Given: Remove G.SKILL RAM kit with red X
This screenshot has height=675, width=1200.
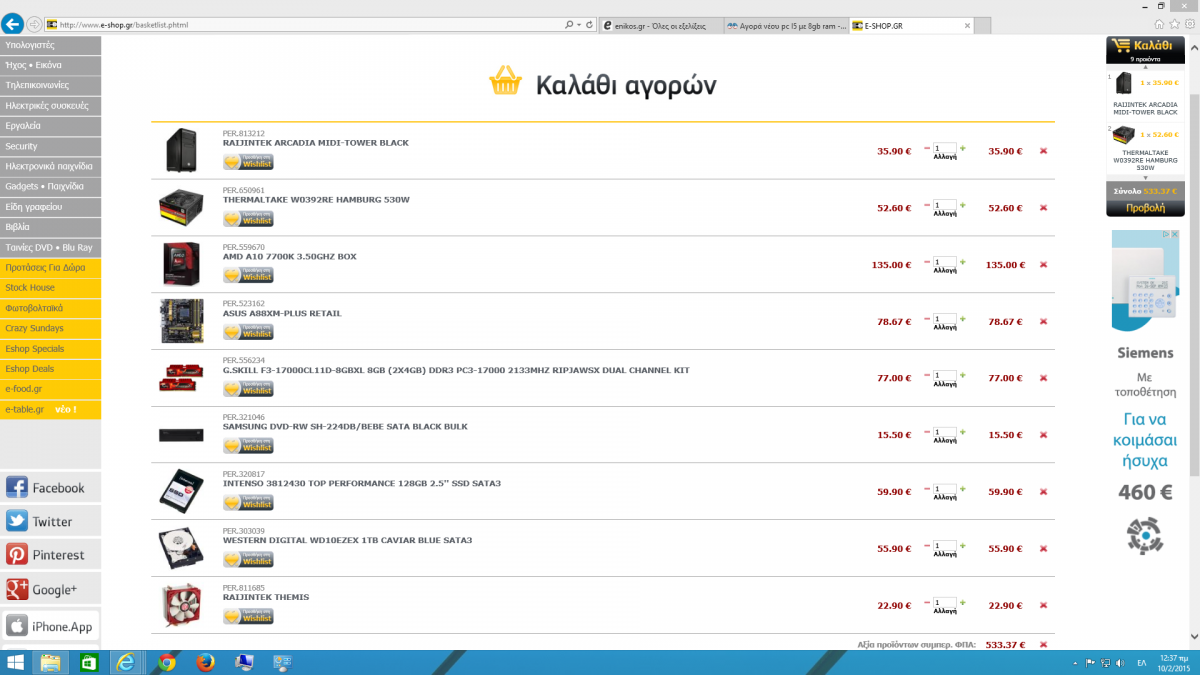Looking at the screenshot, I should (1043, 378).
